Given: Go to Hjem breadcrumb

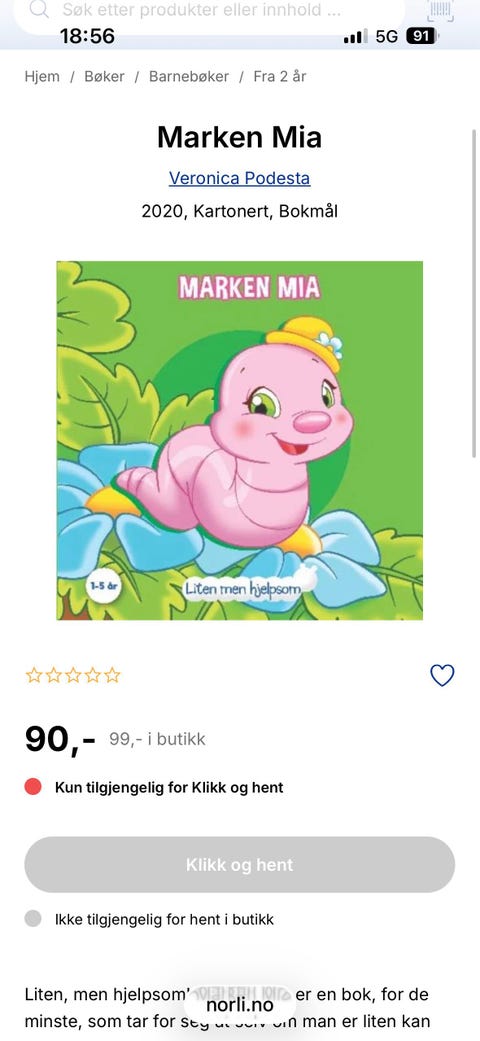Looking at the screenshot, I should 42,76.
